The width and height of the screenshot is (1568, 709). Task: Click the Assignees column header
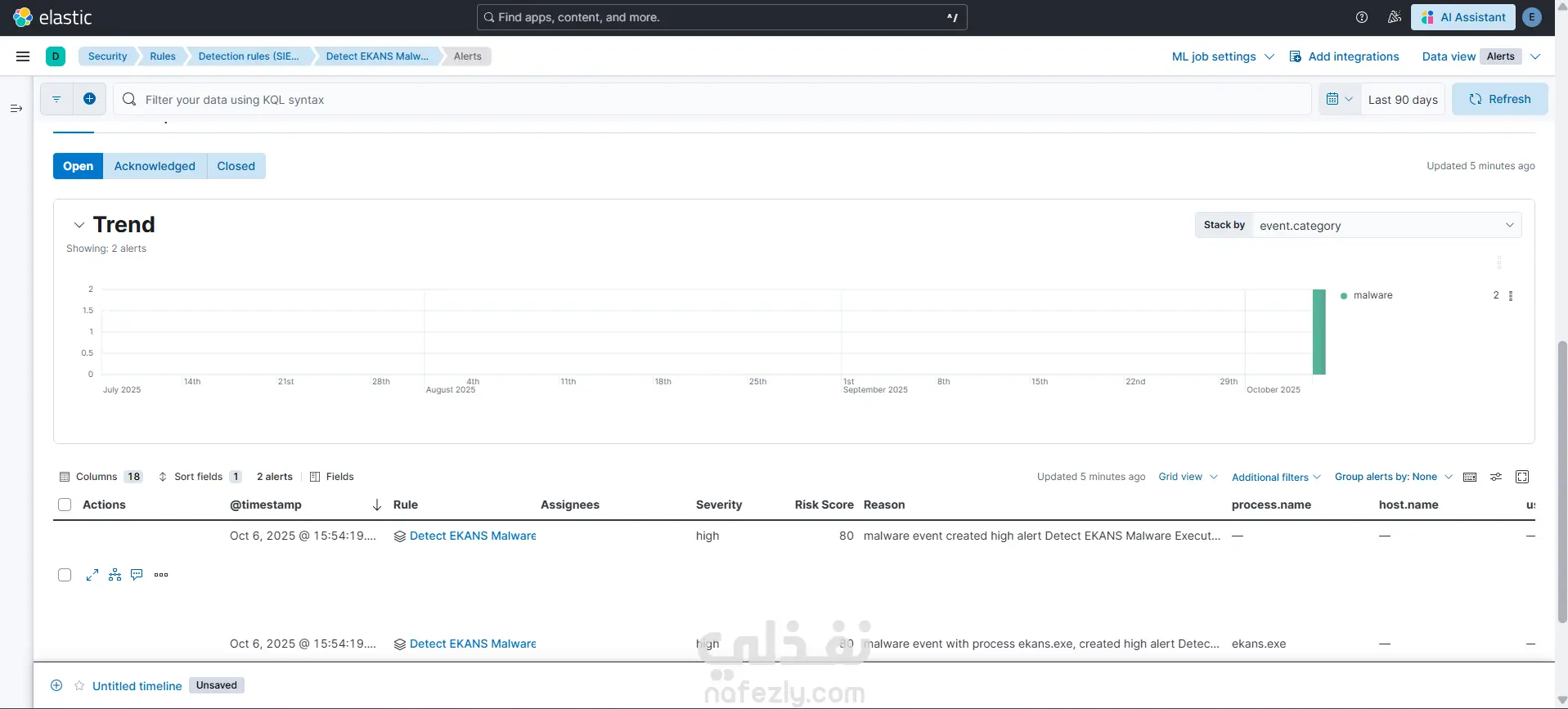coord(570,505)
